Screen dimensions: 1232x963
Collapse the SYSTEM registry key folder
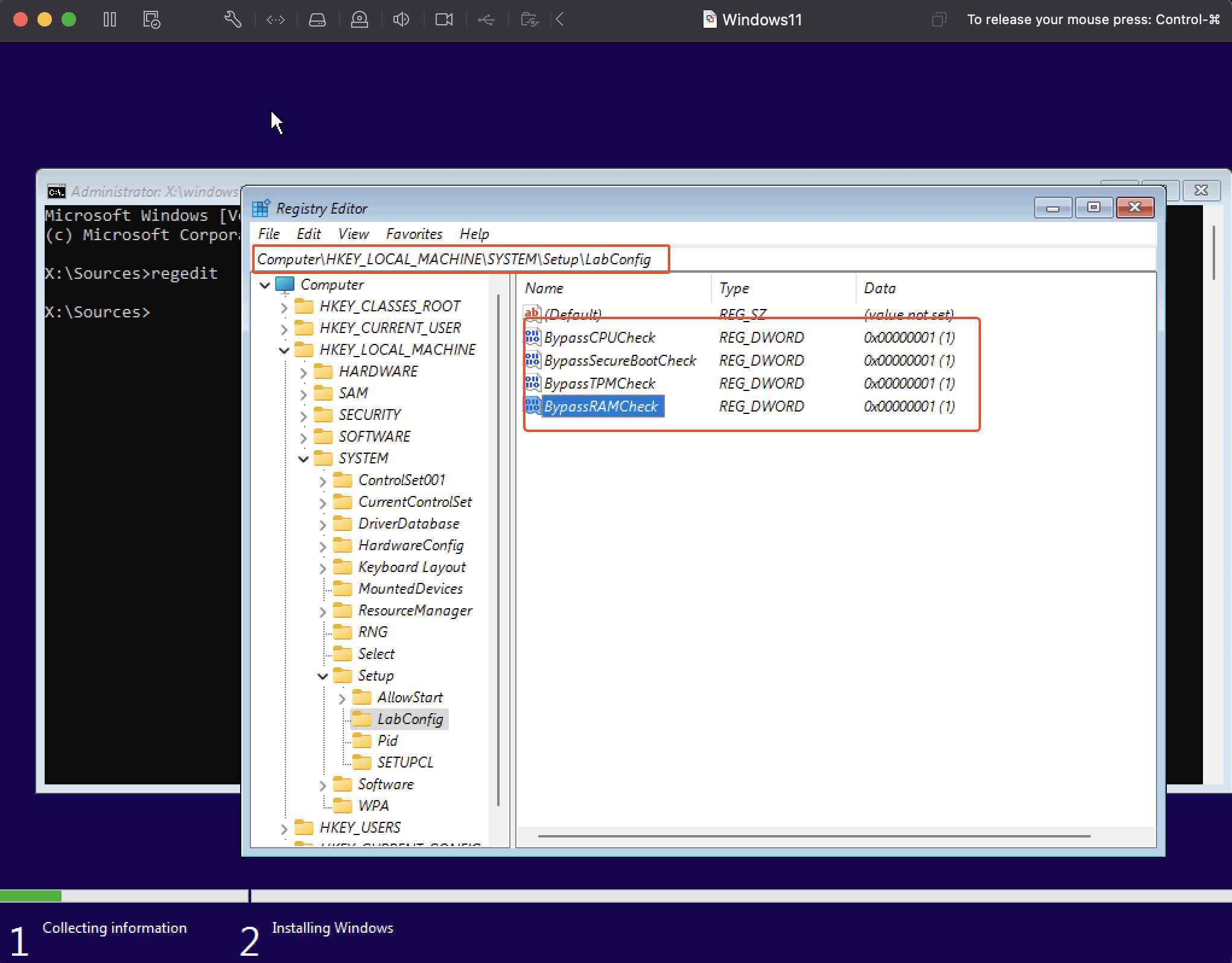[305, 458]
